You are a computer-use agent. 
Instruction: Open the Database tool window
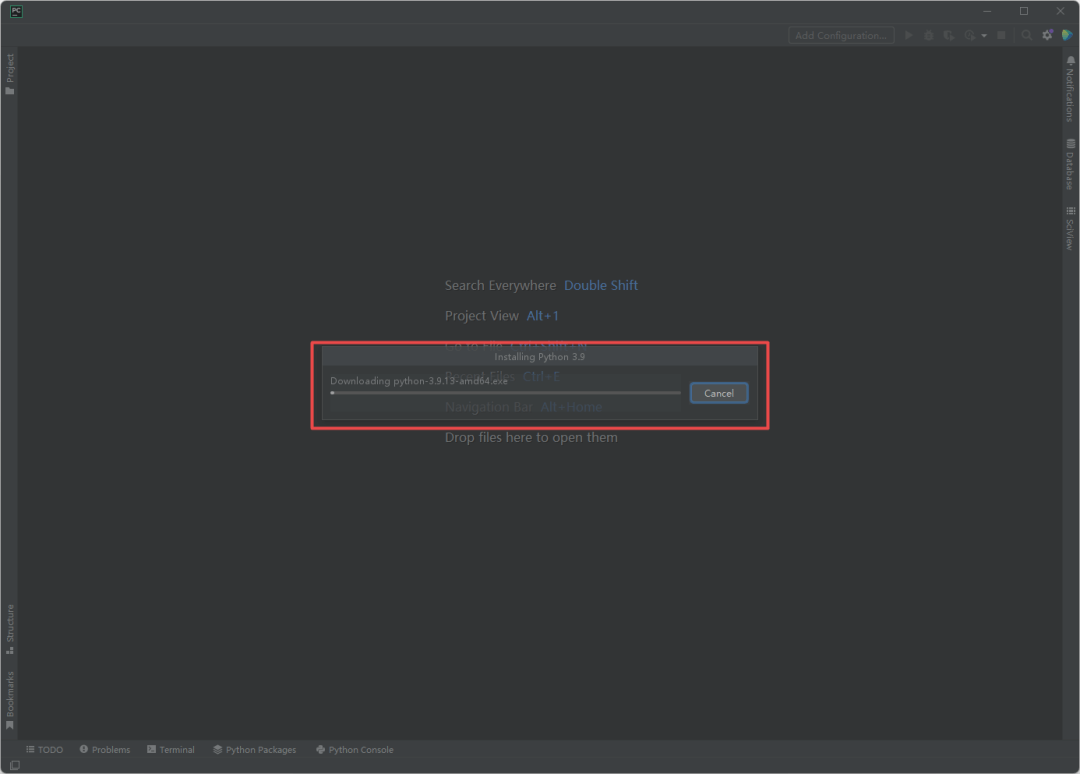[1069, 164]
